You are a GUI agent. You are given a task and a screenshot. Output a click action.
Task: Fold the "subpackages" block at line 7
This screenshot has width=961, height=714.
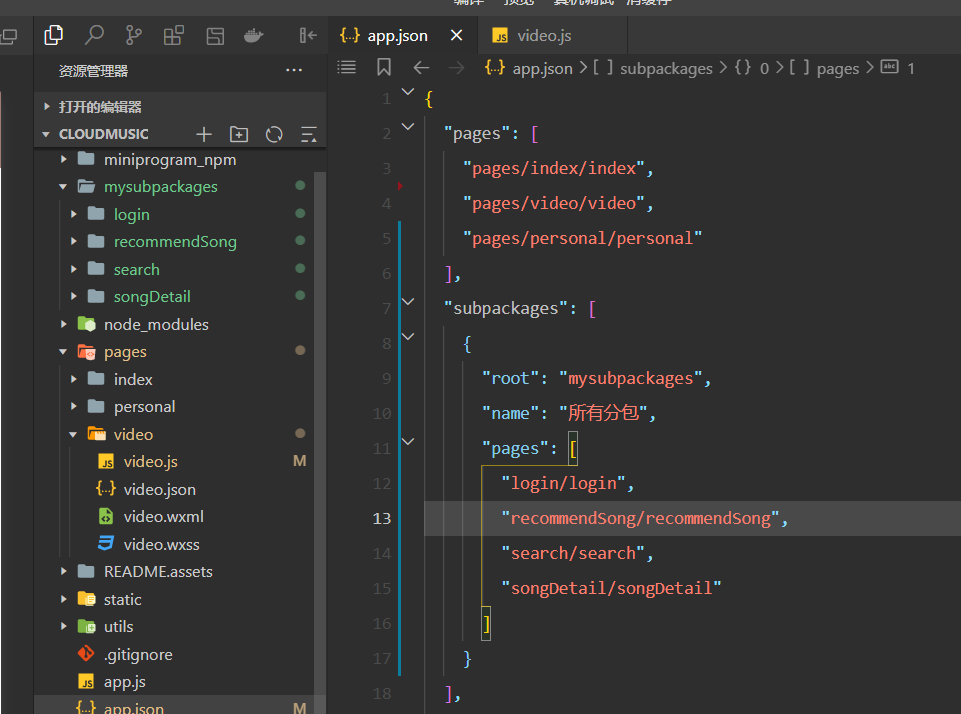(x=407, y=301)
